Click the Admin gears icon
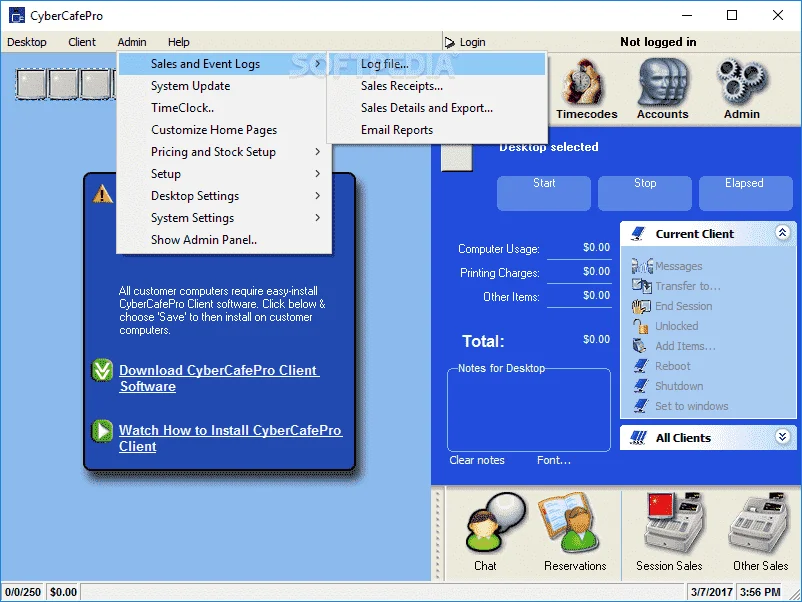Image resolution: width=802 pixels, height=602 pixels. click(742, 82)
